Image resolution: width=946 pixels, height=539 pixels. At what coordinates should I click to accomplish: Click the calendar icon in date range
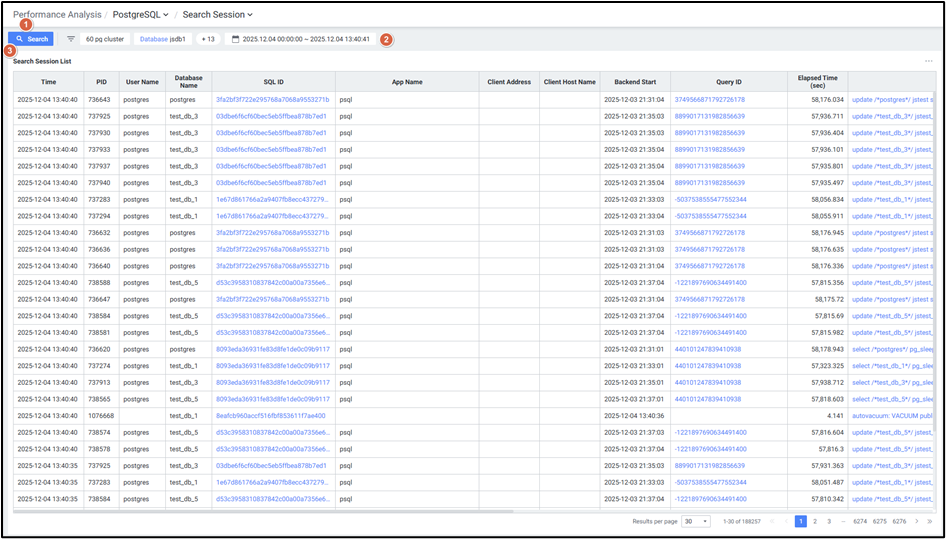pyautogui.click(x=236, y=39)
